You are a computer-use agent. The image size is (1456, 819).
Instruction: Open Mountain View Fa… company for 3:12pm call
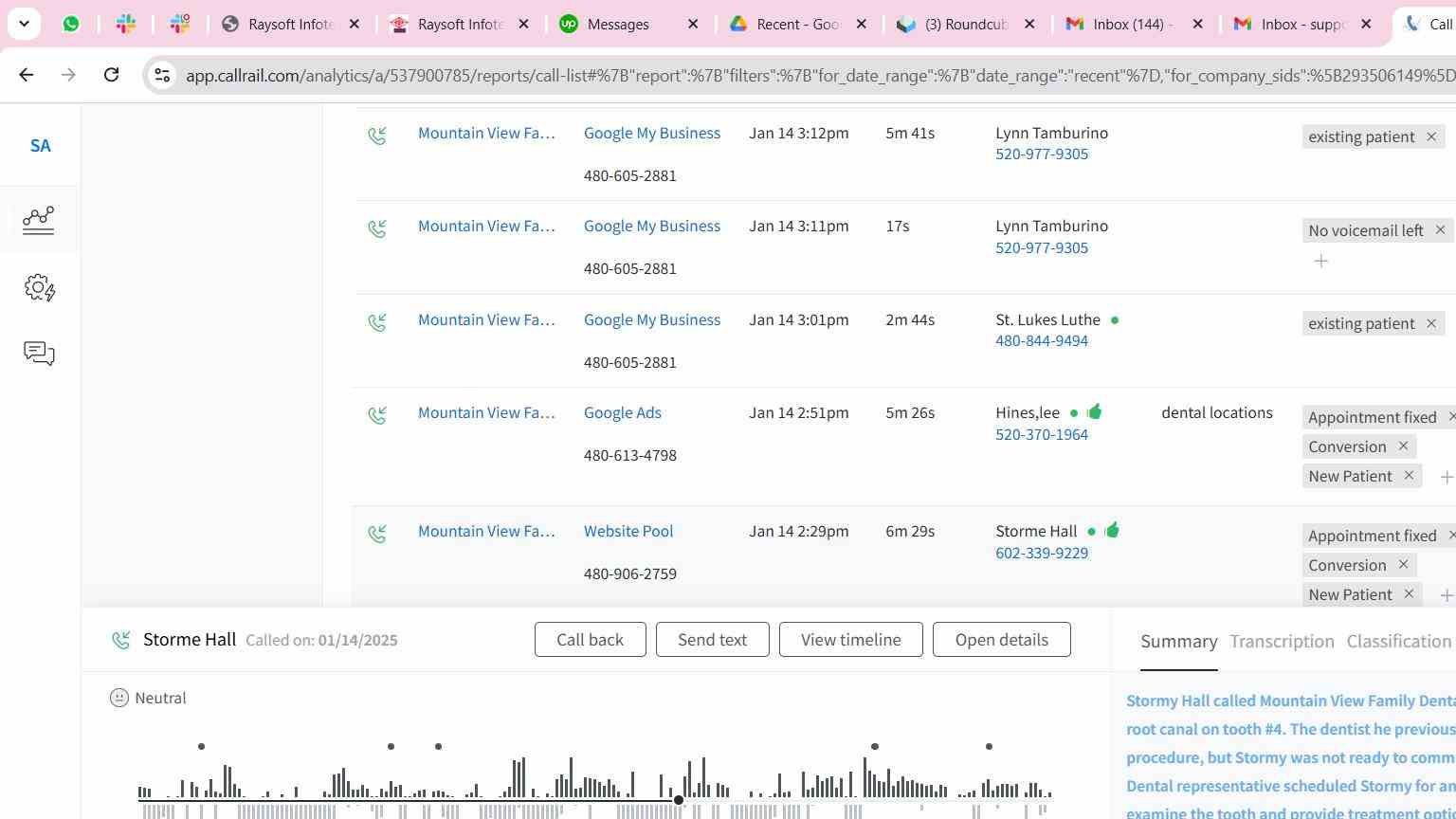click(486, 133)
